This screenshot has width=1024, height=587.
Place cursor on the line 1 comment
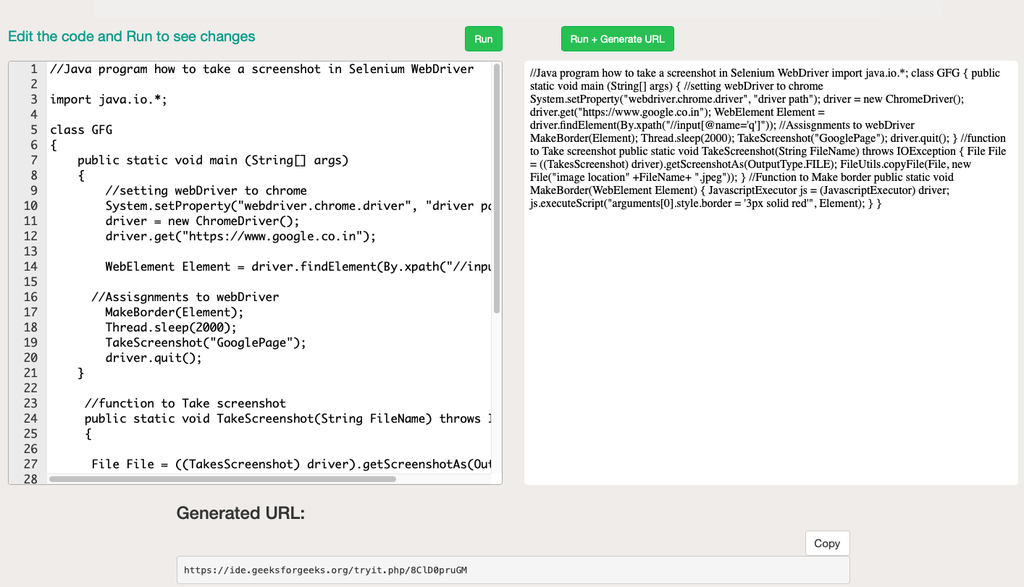click(261, 69)
